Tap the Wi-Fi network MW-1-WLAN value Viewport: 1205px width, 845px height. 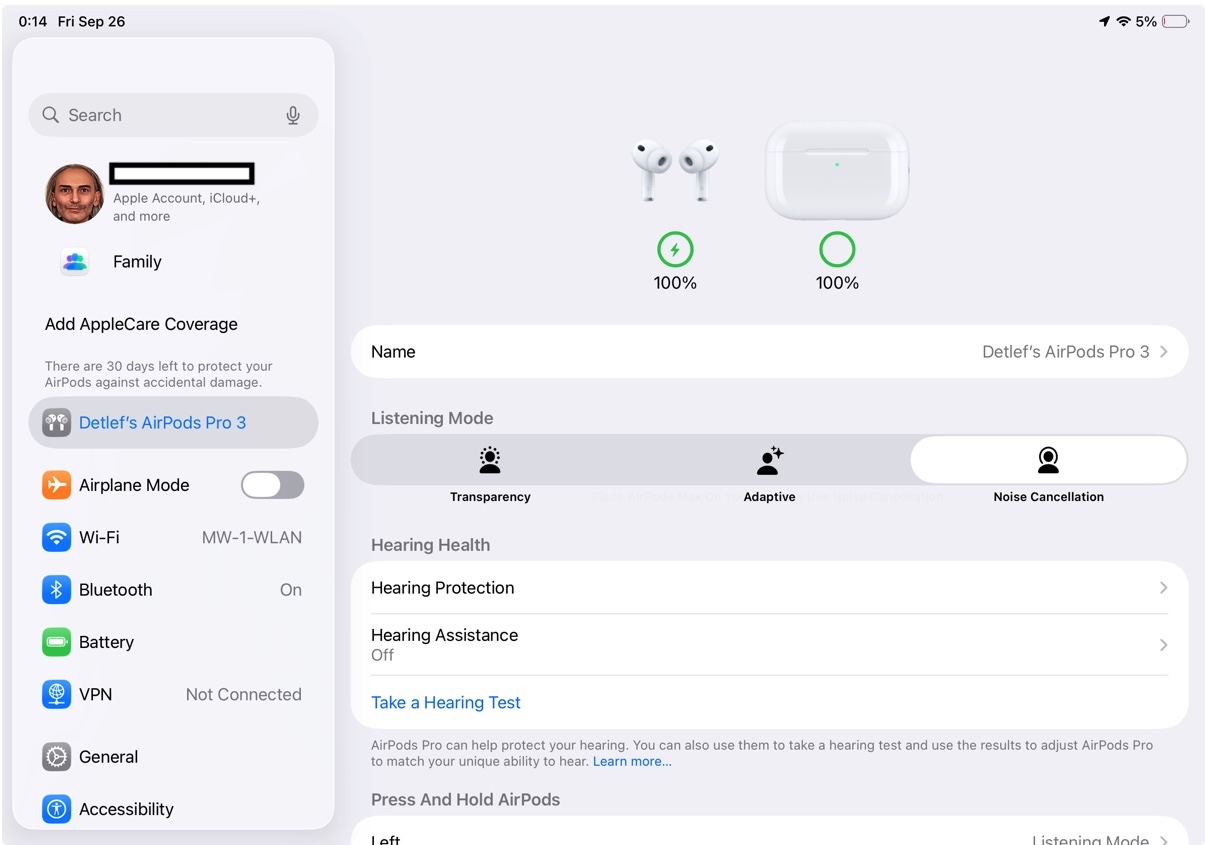click(x=252, y=538)
